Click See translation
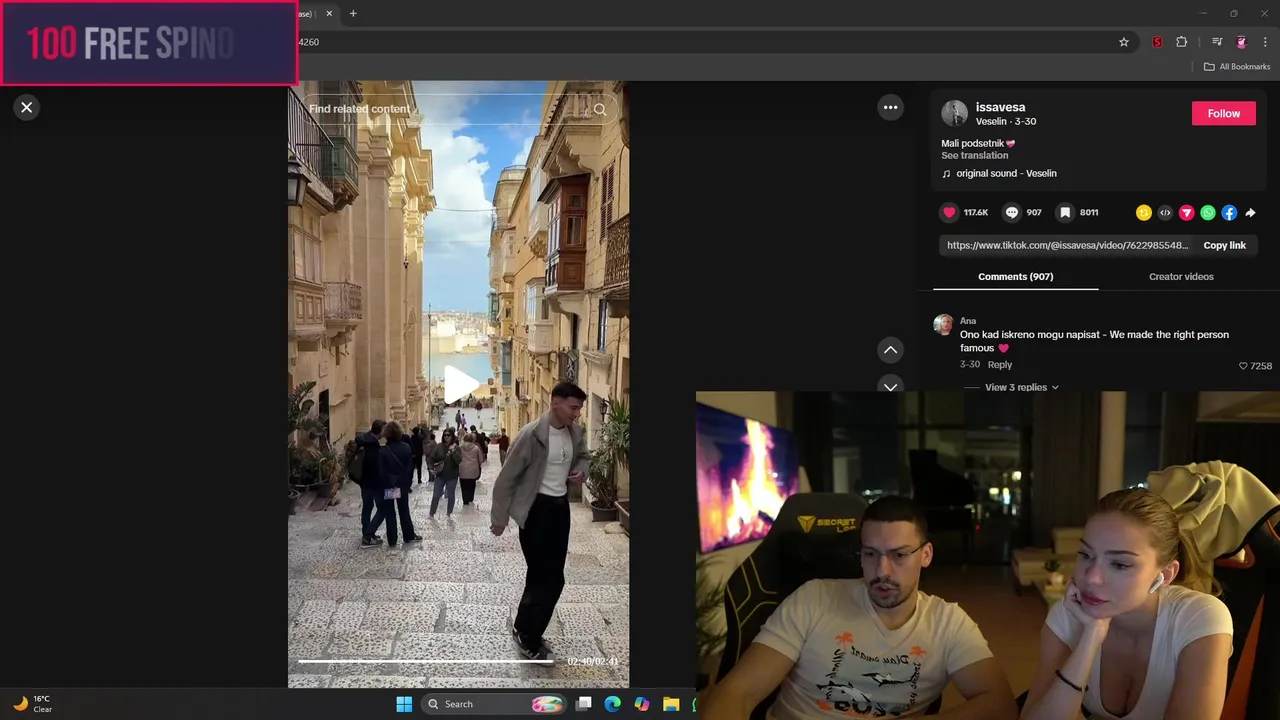1280x720 pixels. coord(974,155)
